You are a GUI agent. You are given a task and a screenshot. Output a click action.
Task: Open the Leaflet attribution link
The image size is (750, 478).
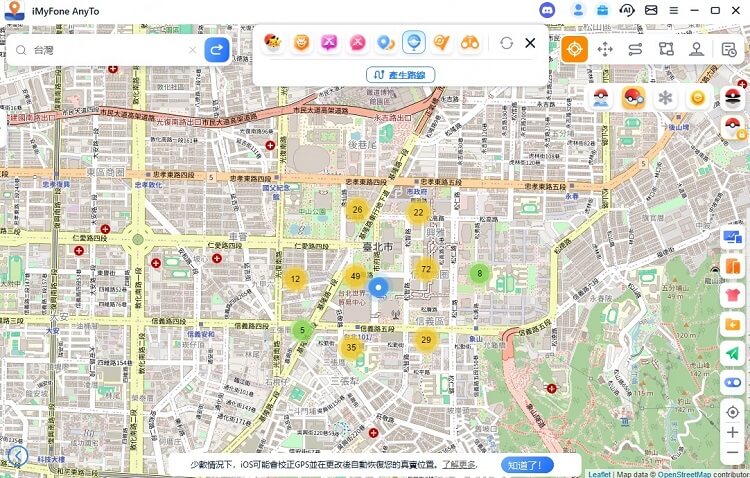pos(599,474)
